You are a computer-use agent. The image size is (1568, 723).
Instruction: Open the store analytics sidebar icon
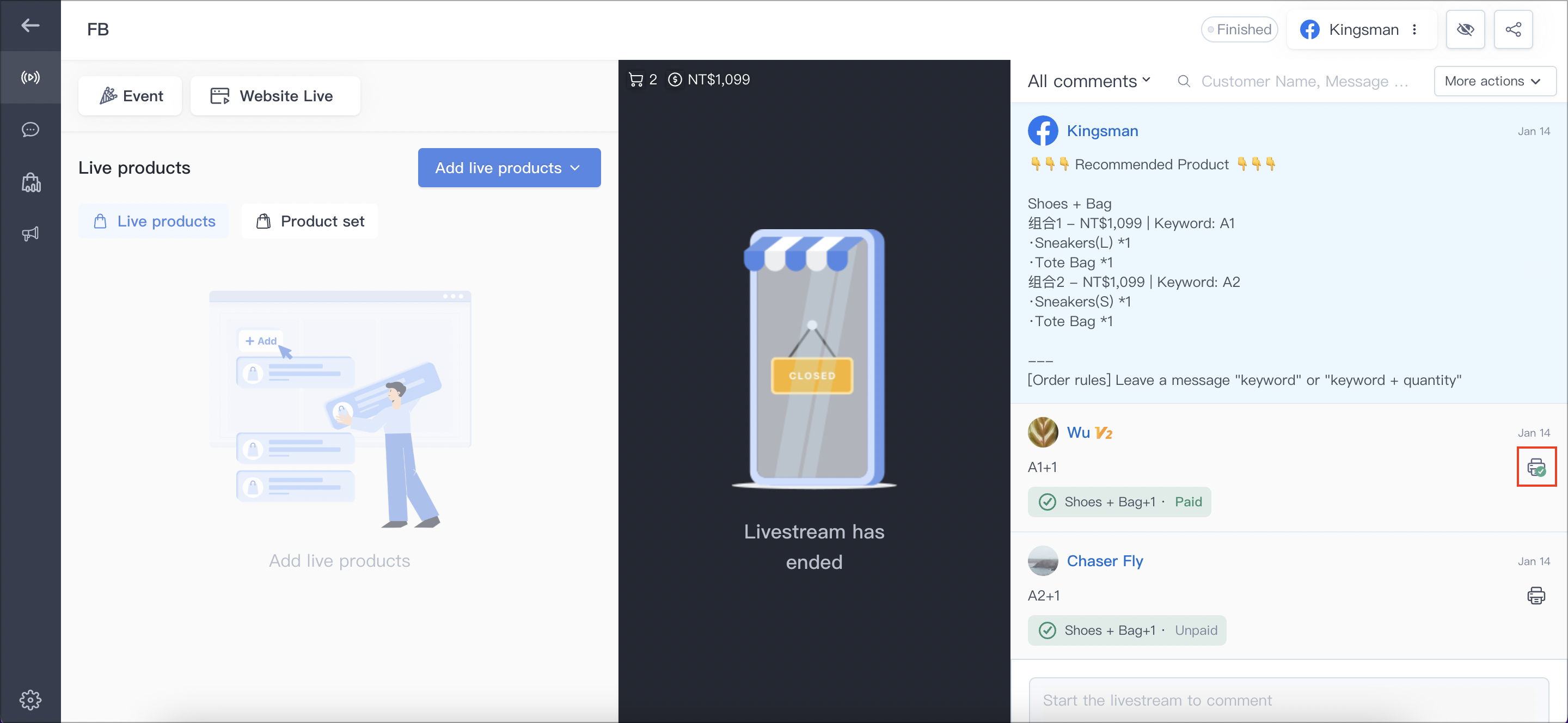click(30, 182)
